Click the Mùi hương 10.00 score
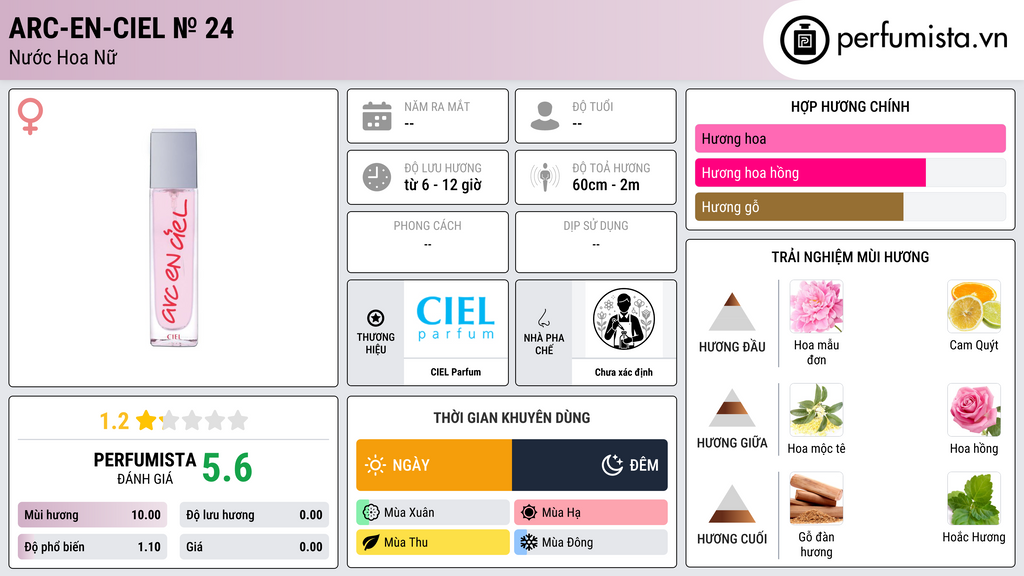Screen dimensions: 1024x576 (92, 515)
